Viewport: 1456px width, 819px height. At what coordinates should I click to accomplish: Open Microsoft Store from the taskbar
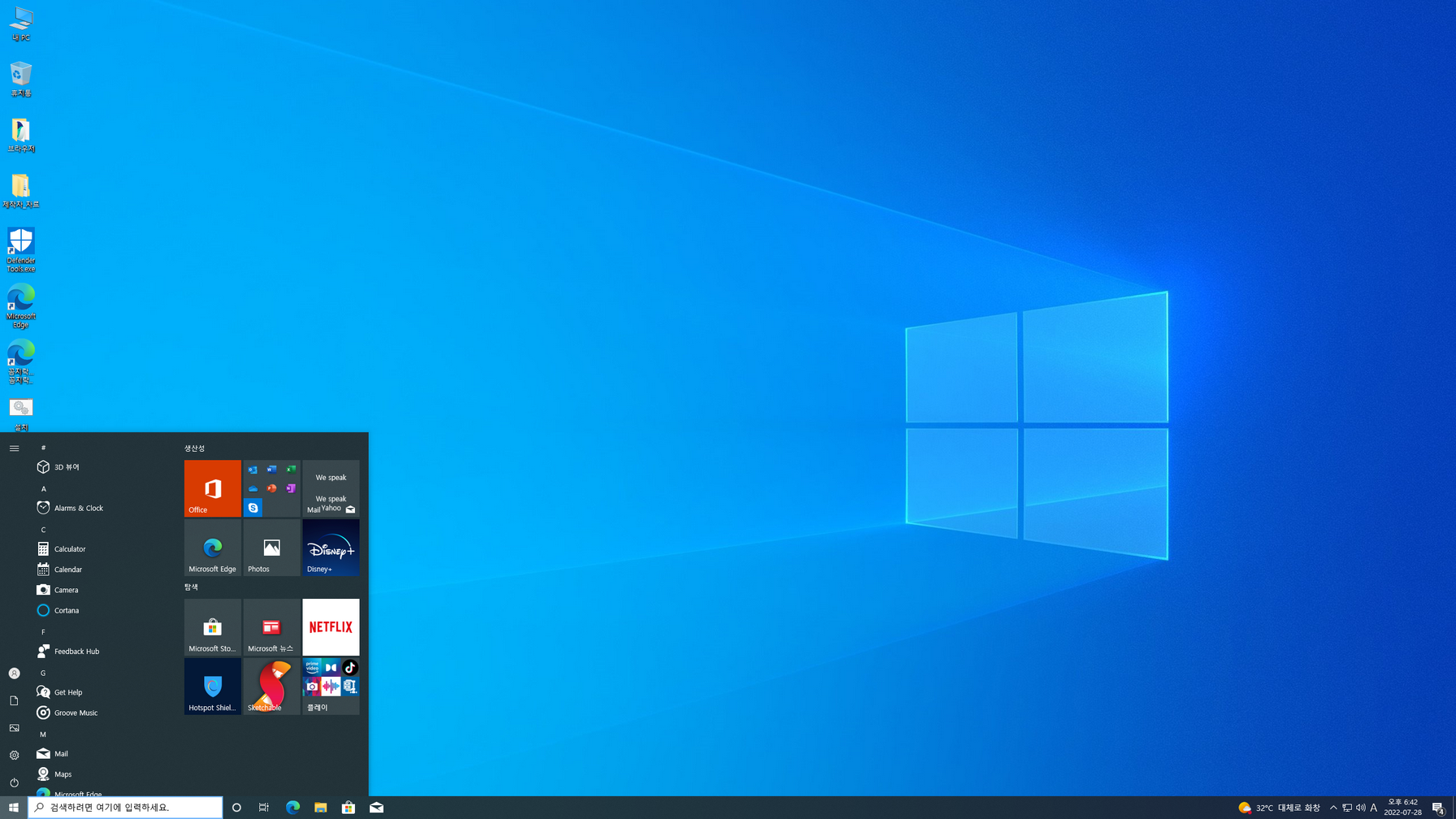pos(349,808)
